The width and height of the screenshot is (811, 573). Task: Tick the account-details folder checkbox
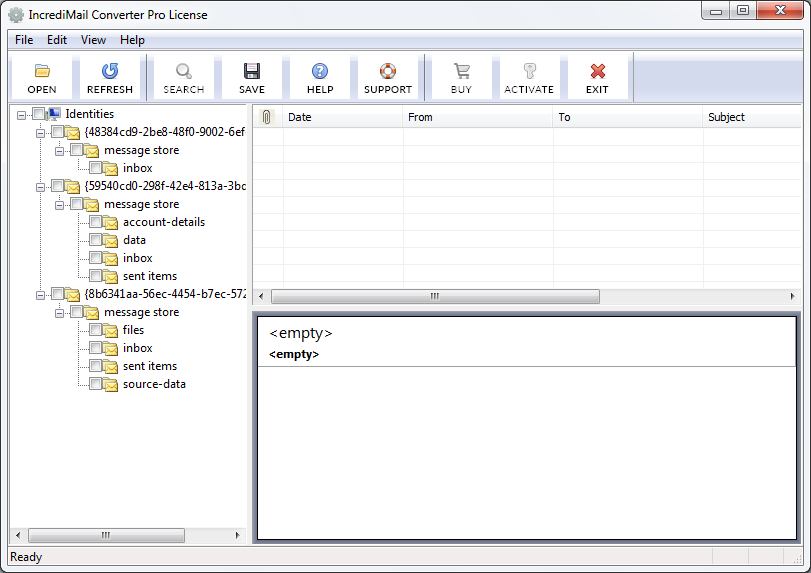point(95,221)
